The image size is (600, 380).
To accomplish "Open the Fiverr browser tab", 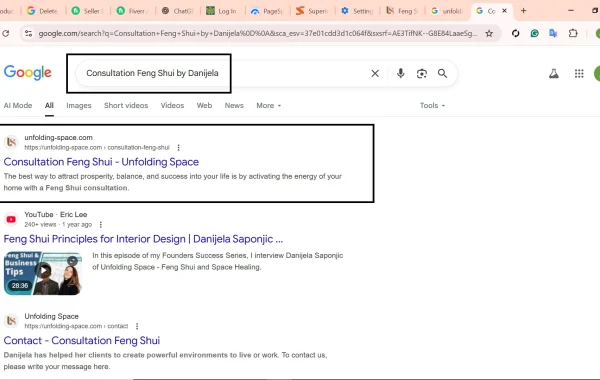I will (133, 11).
